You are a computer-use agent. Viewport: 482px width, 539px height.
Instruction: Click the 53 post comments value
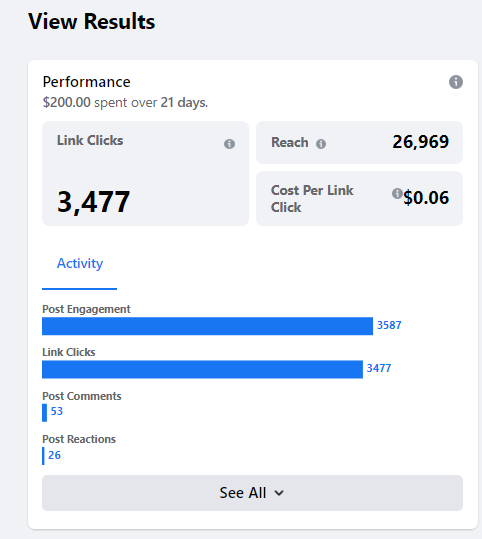pyautogui.click(x=57, y=411)
